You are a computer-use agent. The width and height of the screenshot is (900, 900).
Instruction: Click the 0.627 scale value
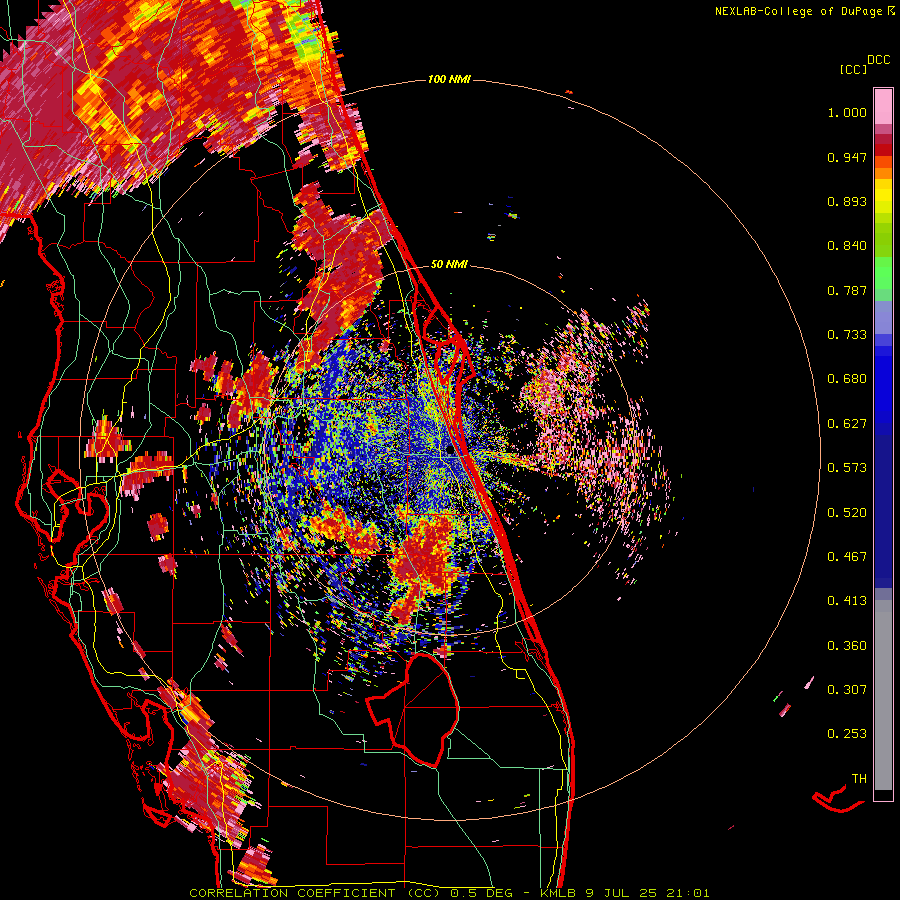(x=847, y=424)
